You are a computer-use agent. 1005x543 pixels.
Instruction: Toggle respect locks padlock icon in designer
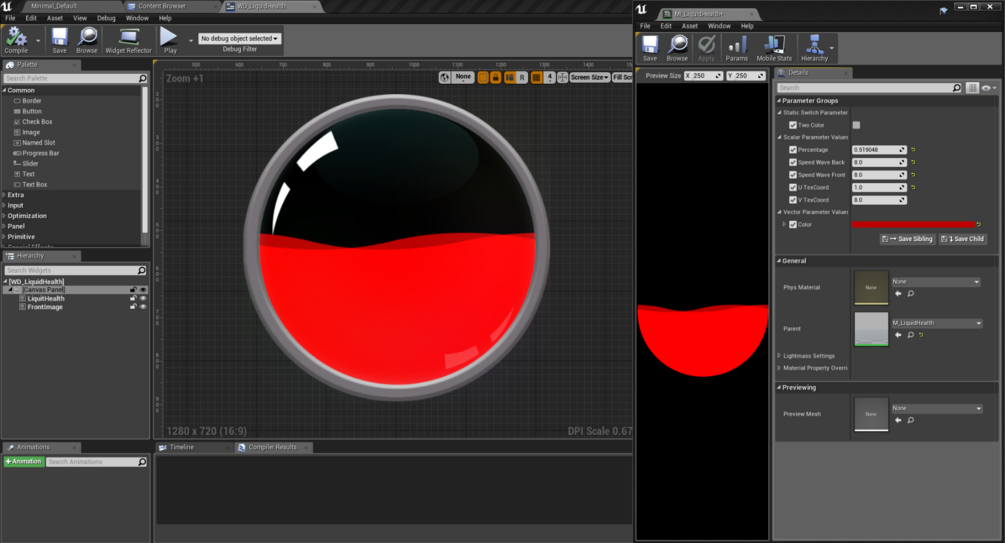495,78
